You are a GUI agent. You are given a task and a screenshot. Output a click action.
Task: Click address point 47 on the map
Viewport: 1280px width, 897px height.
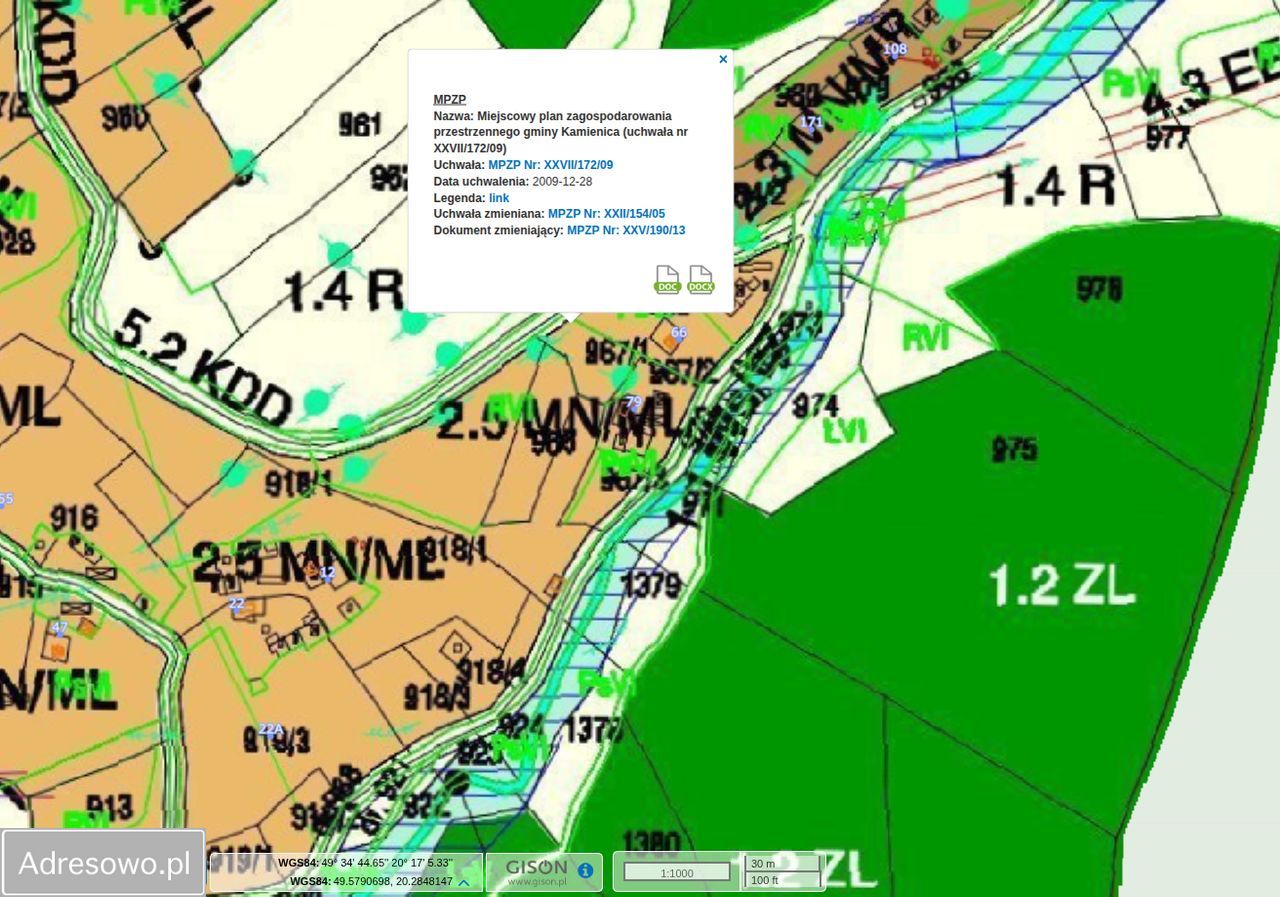tap(59, 628)
